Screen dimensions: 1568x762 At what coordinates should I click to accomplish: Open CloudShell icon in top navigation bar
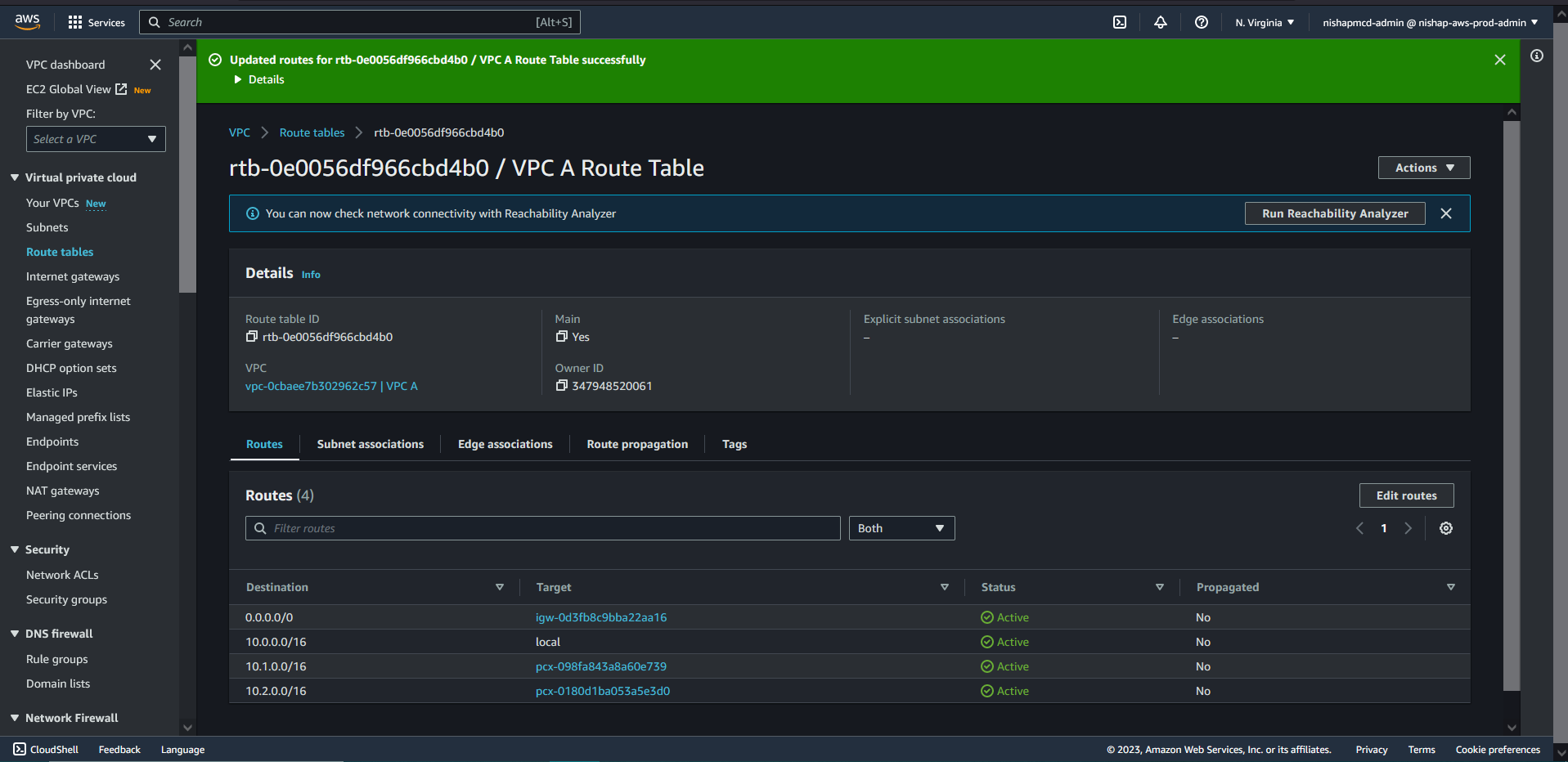coord(1120,22)
